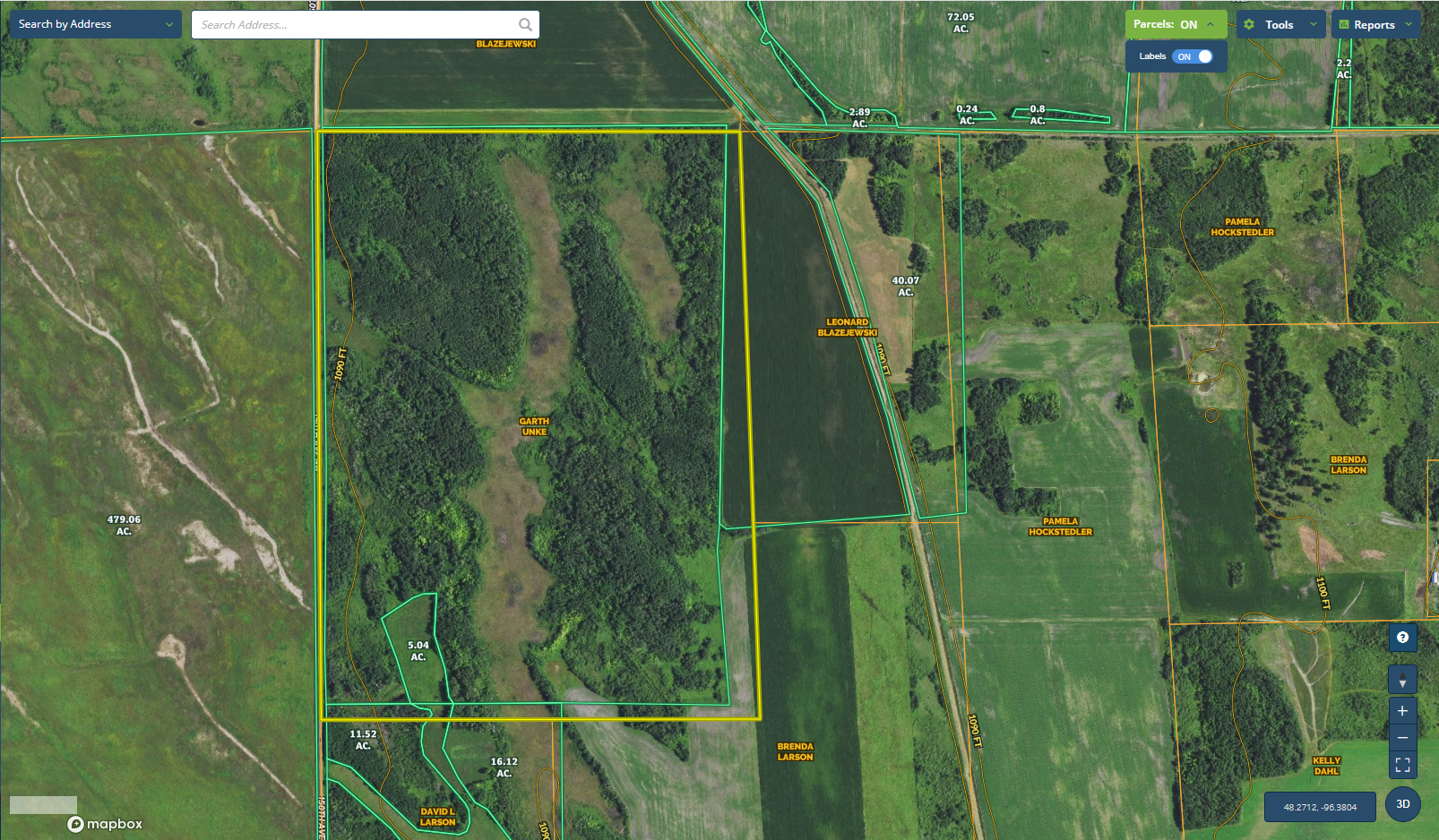Image resolution: width=1439 pixels, height=840 pixels.
Task: Collapse the Parcels: ON panel
Action: pyautogui.click(x=1211, y=24)
